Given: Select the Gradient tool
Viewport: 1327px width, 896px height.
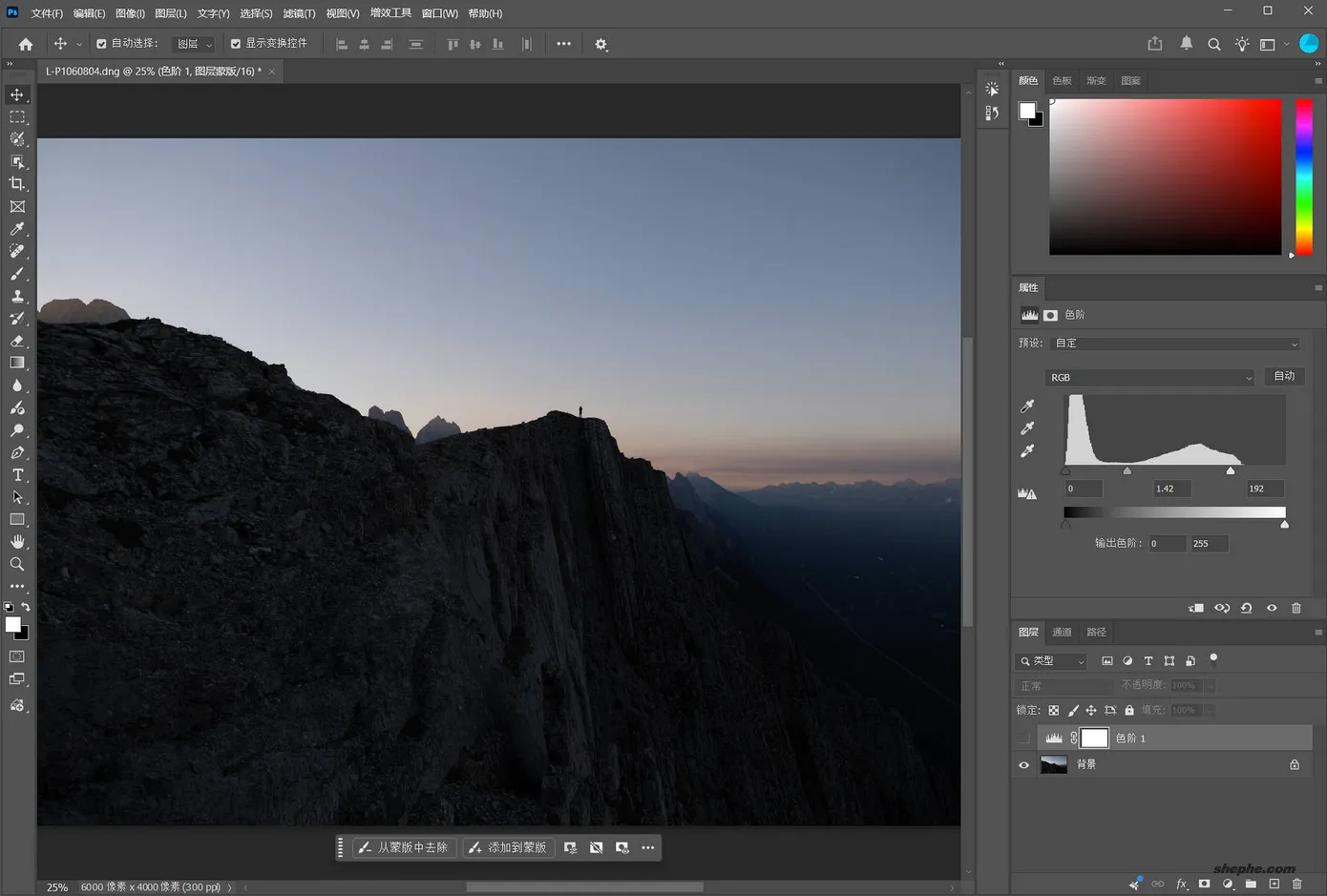Looking at the screenshot, I should point(17,363).
